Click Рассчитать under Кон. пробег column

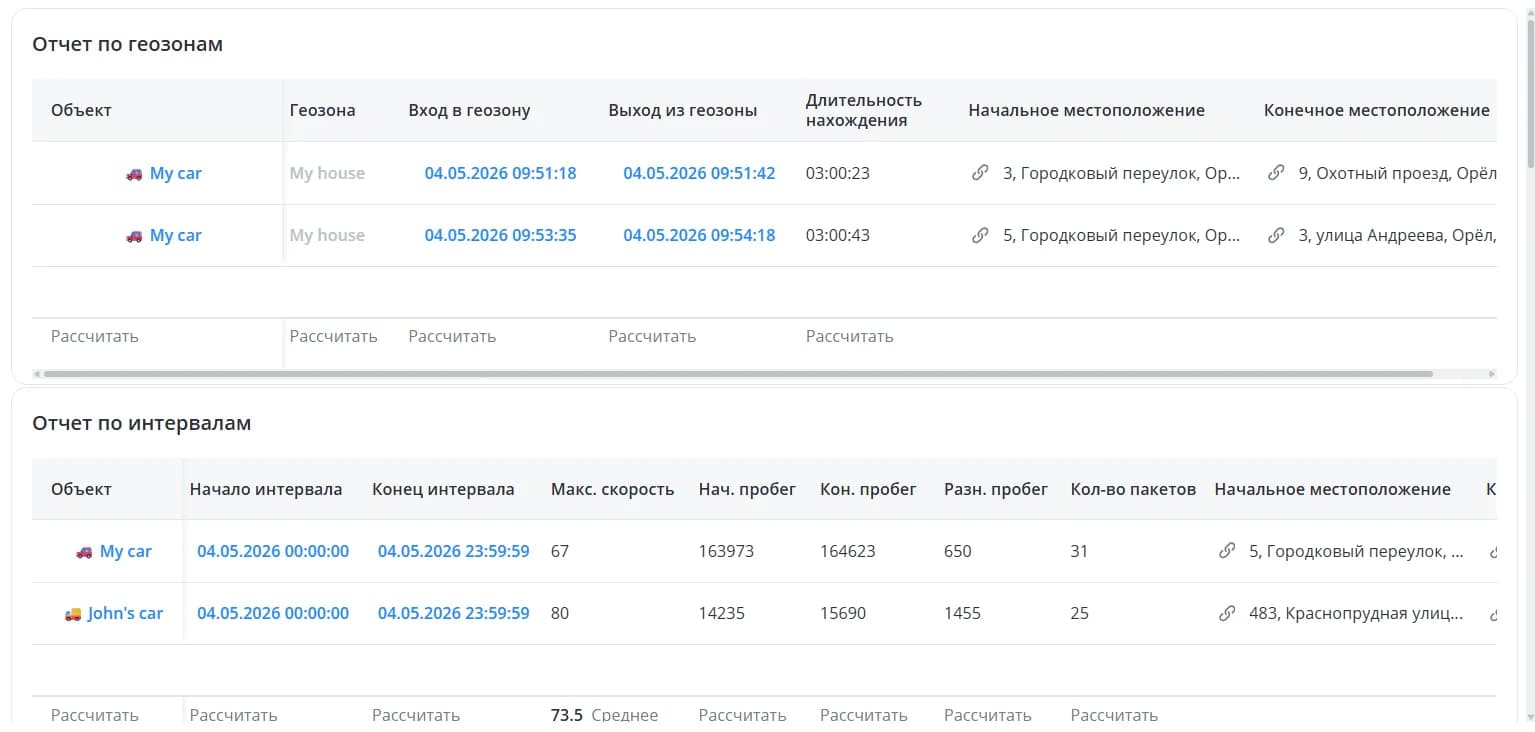864,715
